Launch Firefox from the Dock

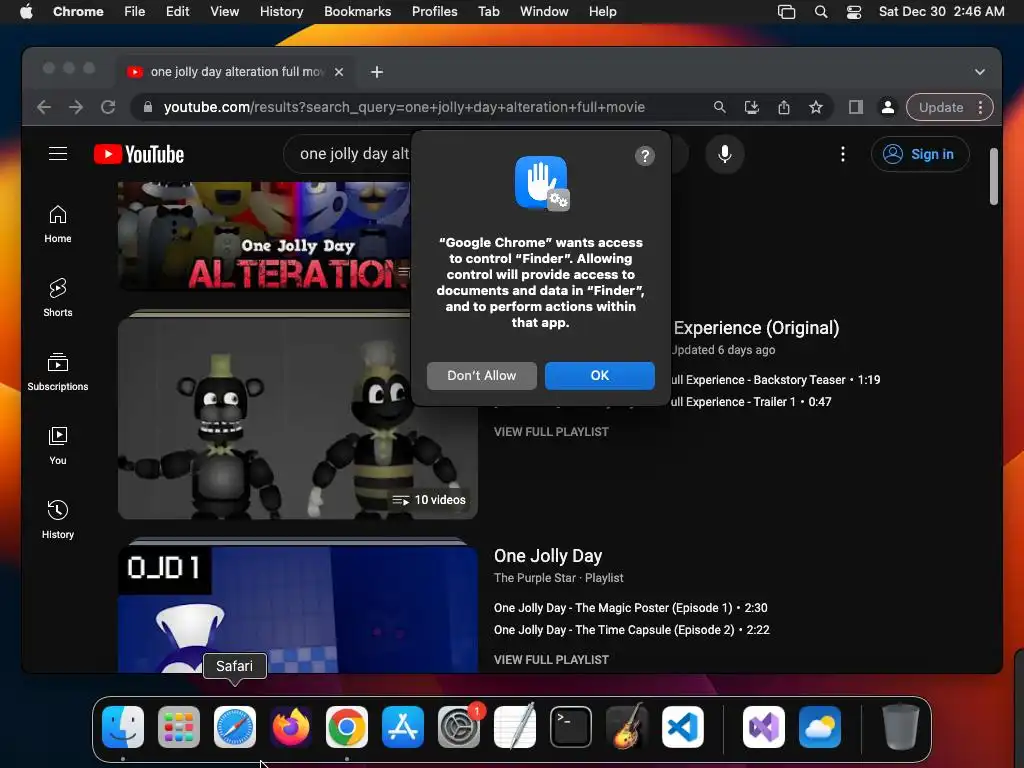click(x=291, y=727)
